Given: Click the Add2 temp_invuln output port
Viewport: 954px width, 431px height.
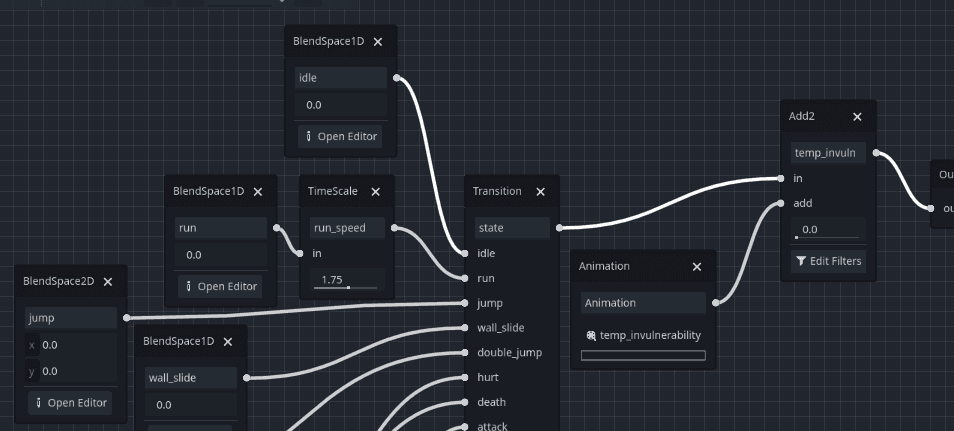Looking at the screenshot, I should (876, 153).
